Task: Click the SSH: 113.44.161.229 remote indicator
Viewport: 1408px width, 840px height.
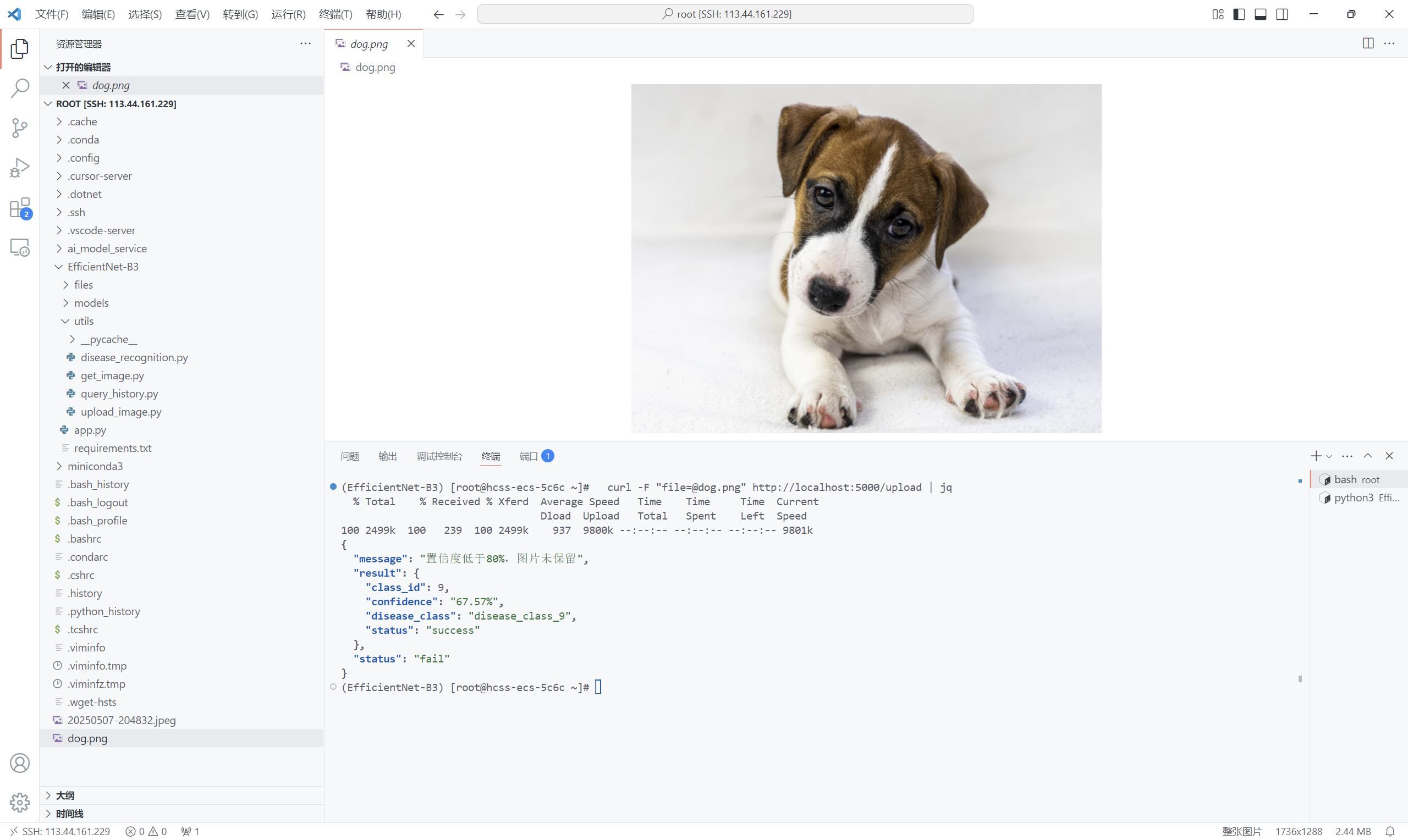Action: 60,831
